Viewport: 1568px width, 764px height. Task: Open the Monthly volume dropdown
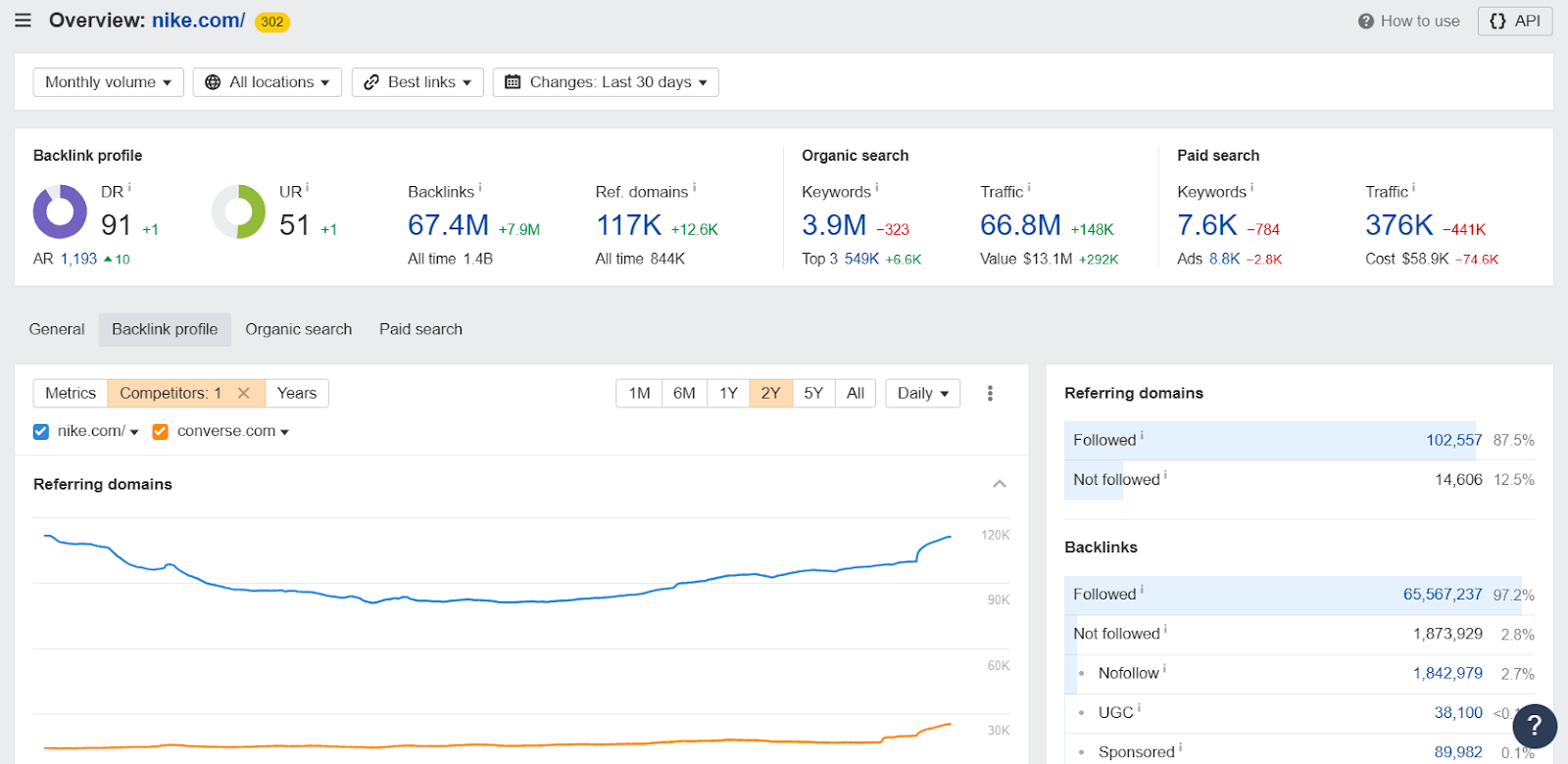109,82
